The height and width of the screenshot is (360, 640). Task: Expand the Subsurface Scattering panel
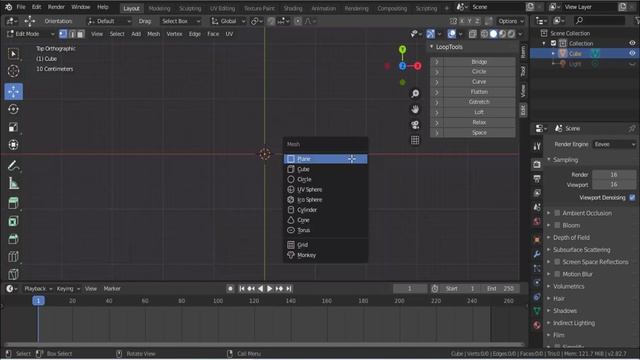click(581, 250)
